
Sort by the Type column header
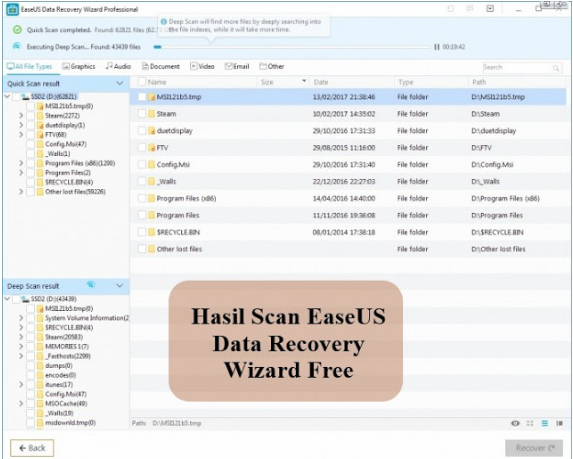(x=406, y=82)
